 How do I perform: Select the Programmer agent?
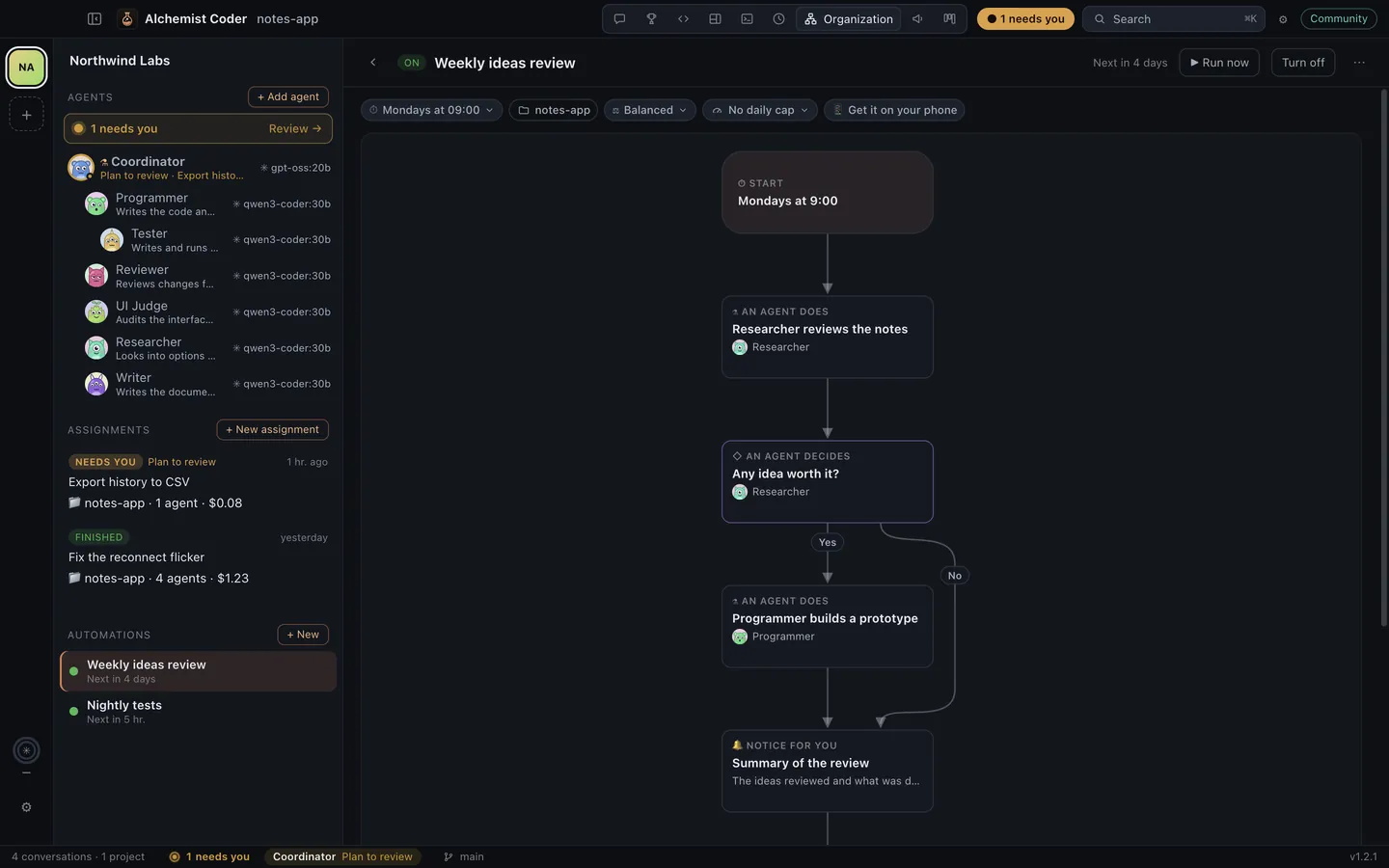pos(206,203)
